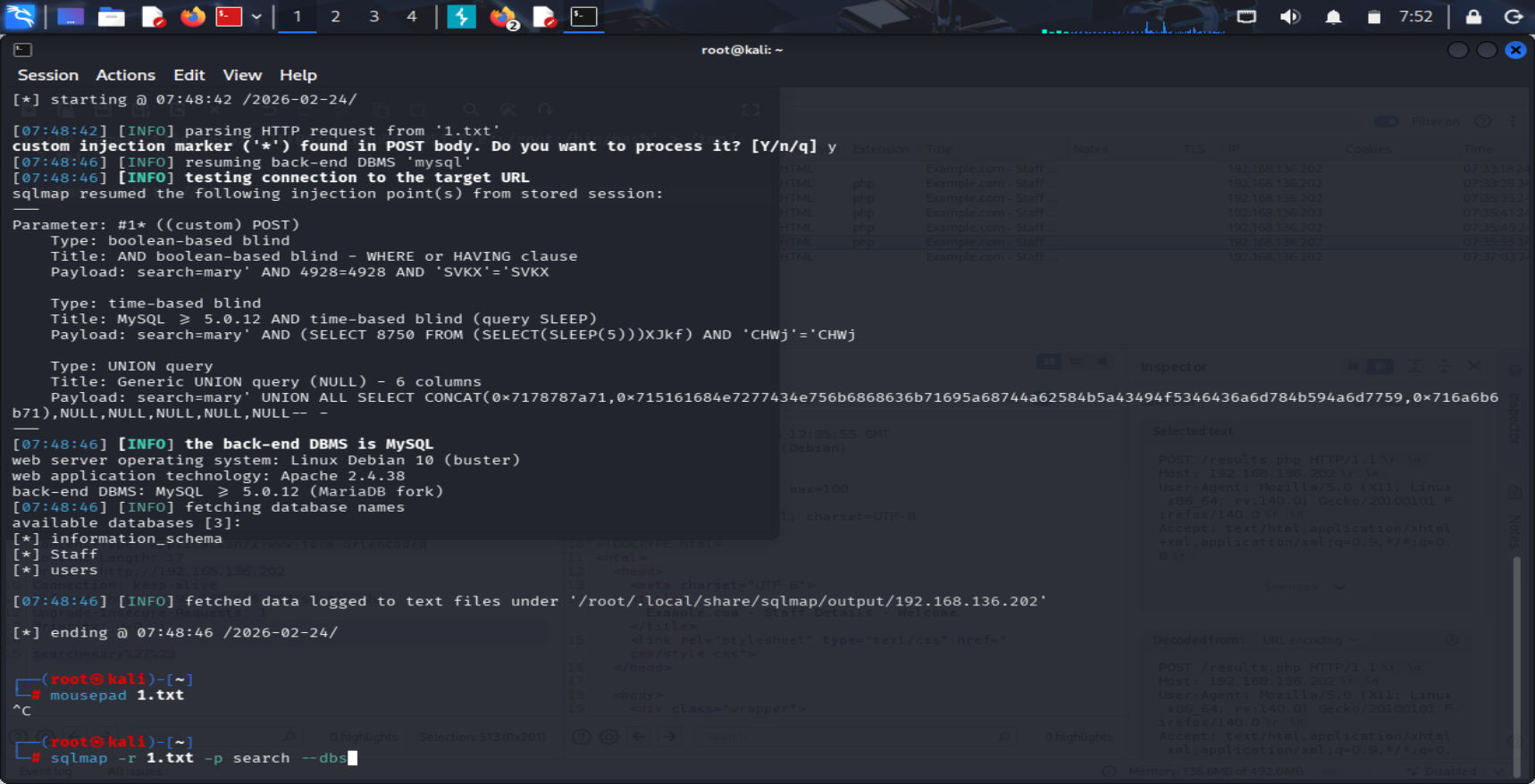Maximize the root@kali terminal window
1535x784 pixels.
(x=1487, y=50)
